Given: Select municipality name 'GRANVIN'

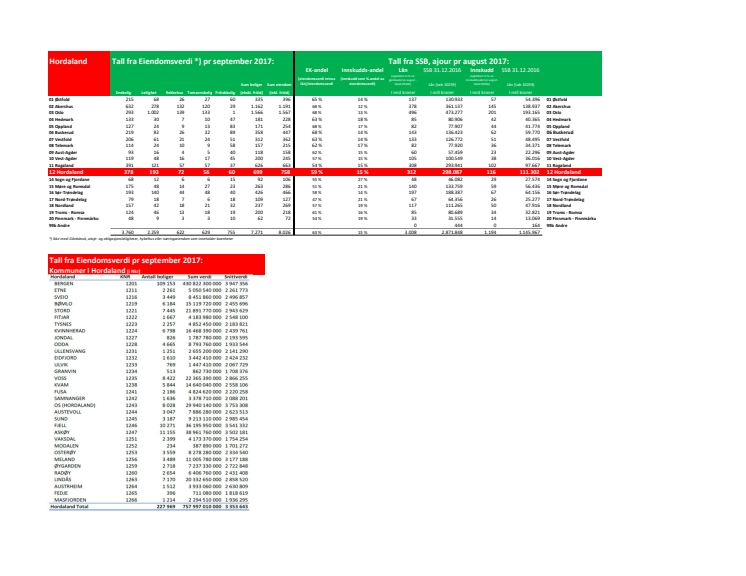Looking at the screenshot, I should [x=65, y=371].
